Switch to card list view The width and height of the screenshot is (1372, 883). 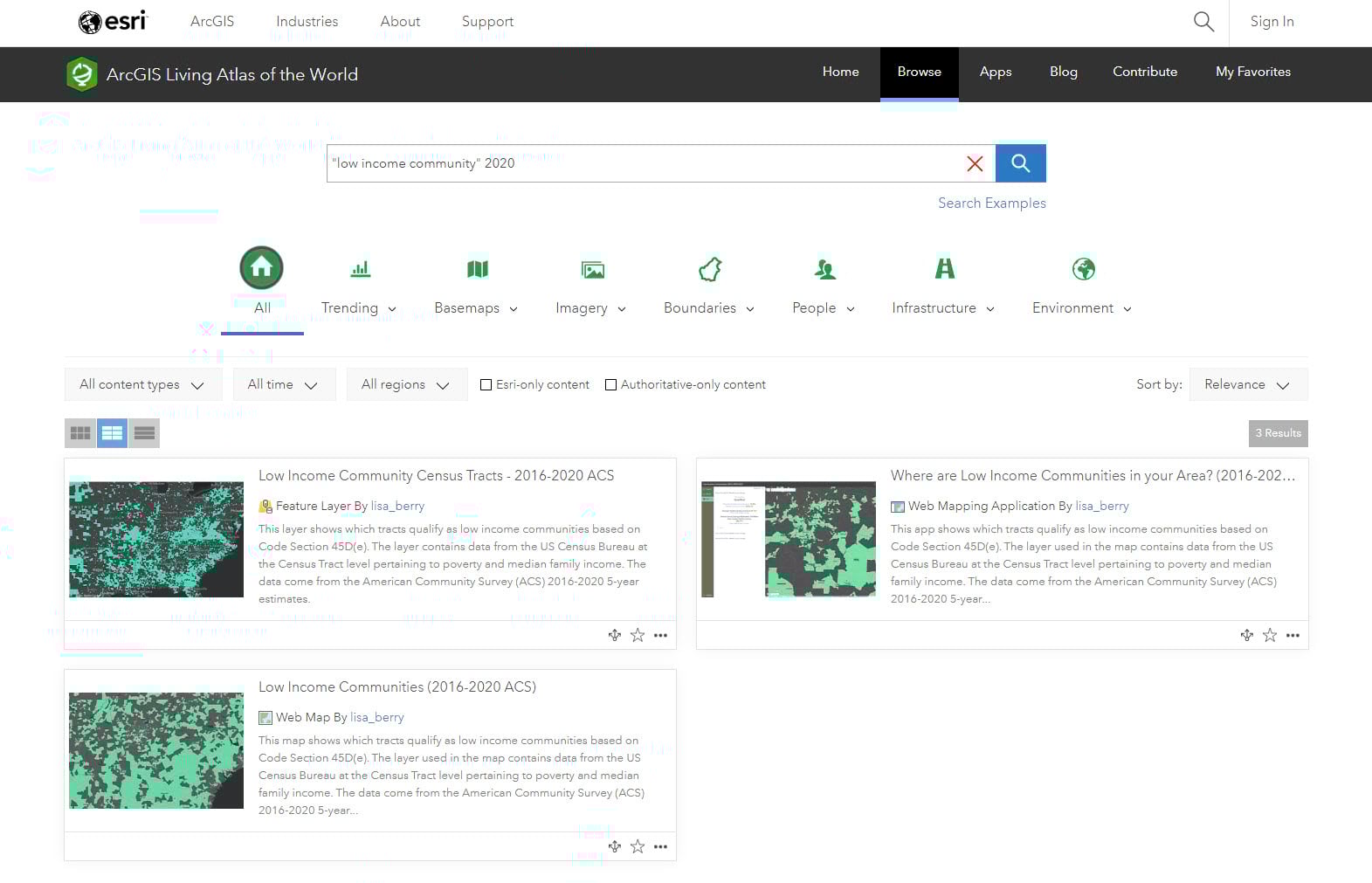click(112, 433)
